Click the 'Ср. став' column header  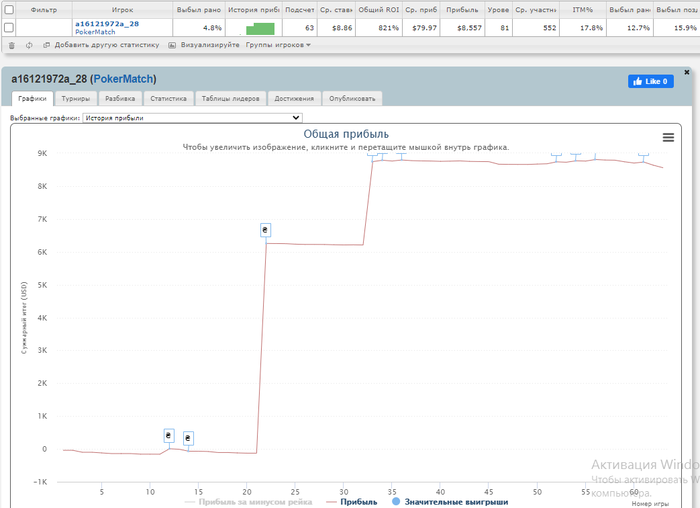click(x=336, y=9)
